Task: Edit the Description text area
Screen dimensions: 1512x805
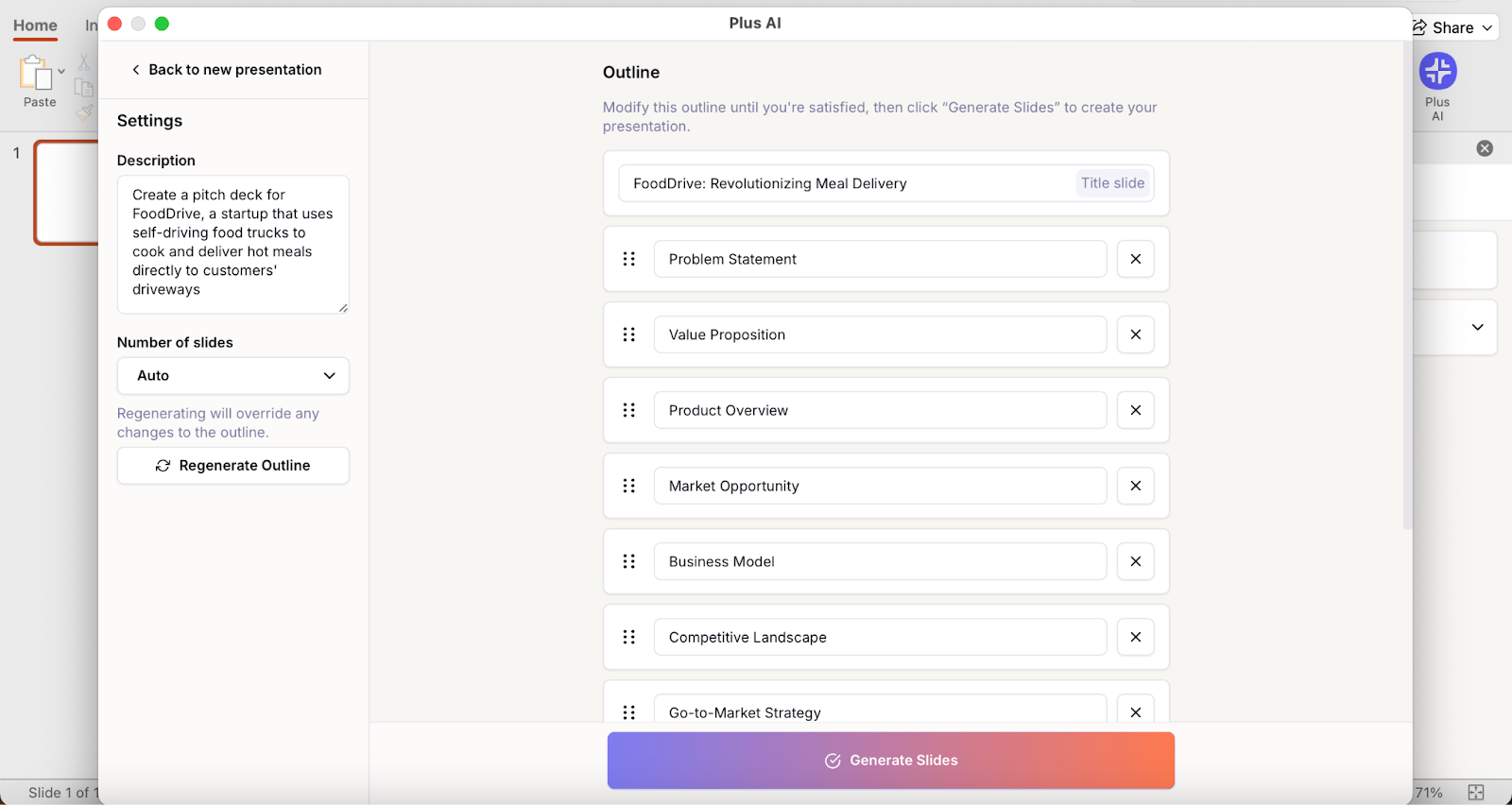Action: (x=232, y=244)
